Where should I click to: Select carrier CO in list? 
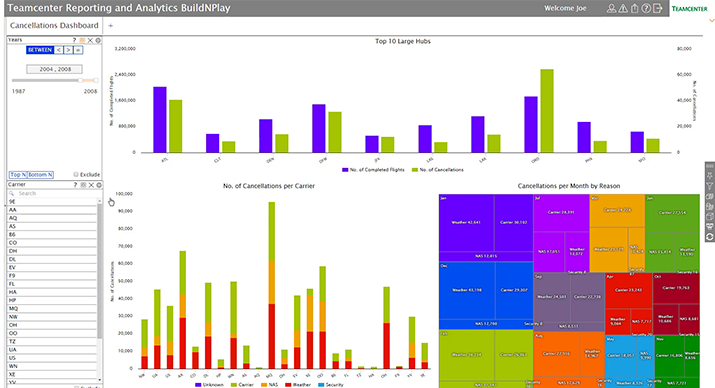pos(52,243)
